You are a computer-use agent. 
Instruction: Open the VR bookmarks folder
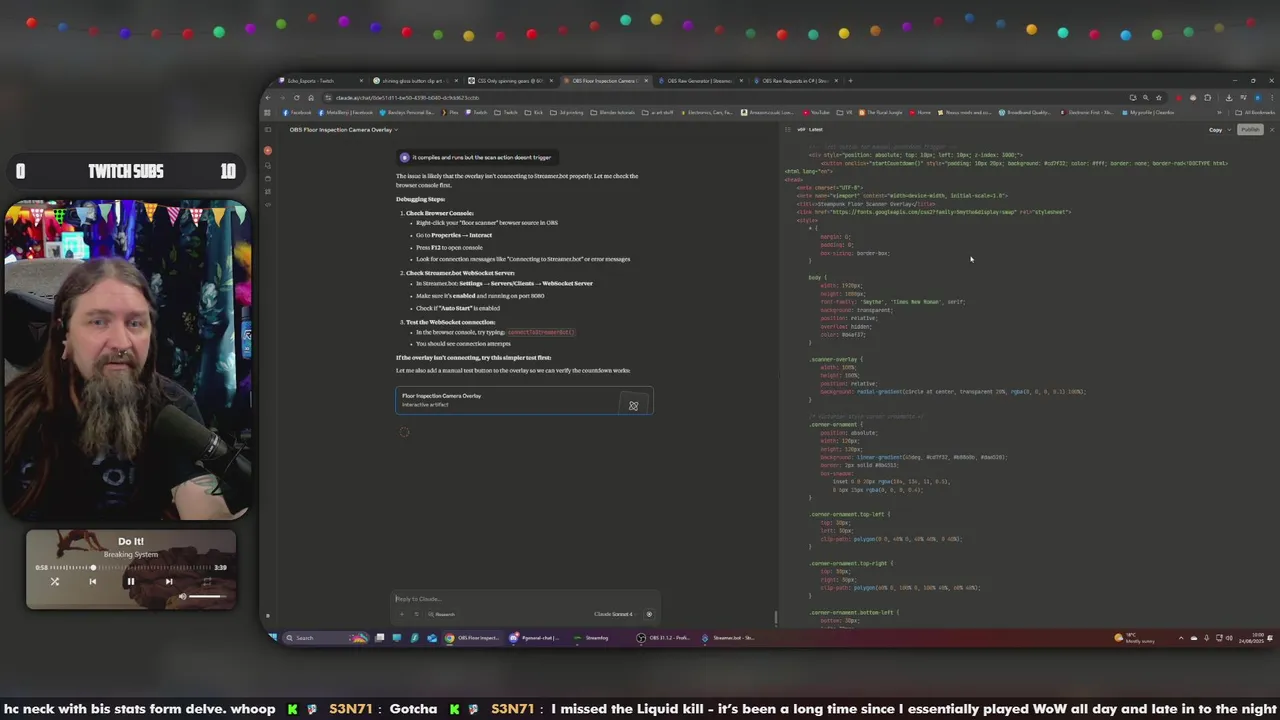(846, 112)
